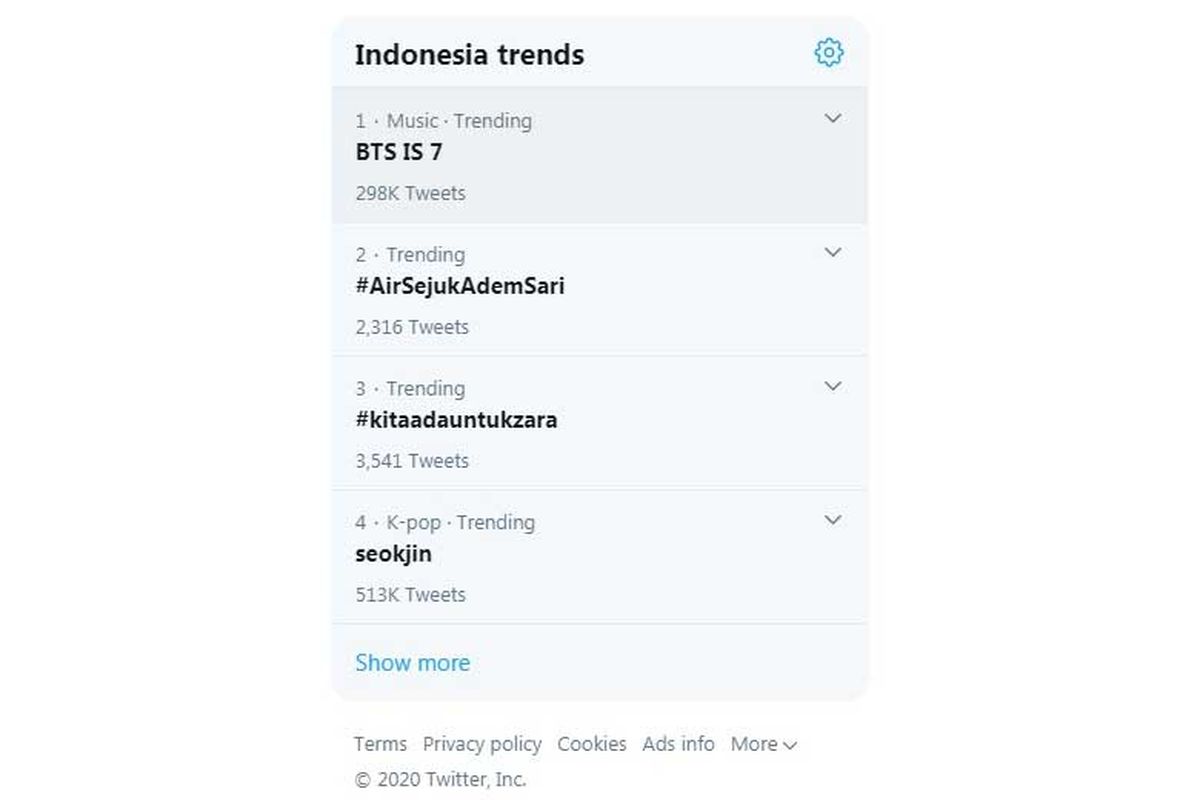The image size is (1200, 800).
Task: Open chevron menu for #AirSejukAdemSari trend
Action: tap(832, 253)
